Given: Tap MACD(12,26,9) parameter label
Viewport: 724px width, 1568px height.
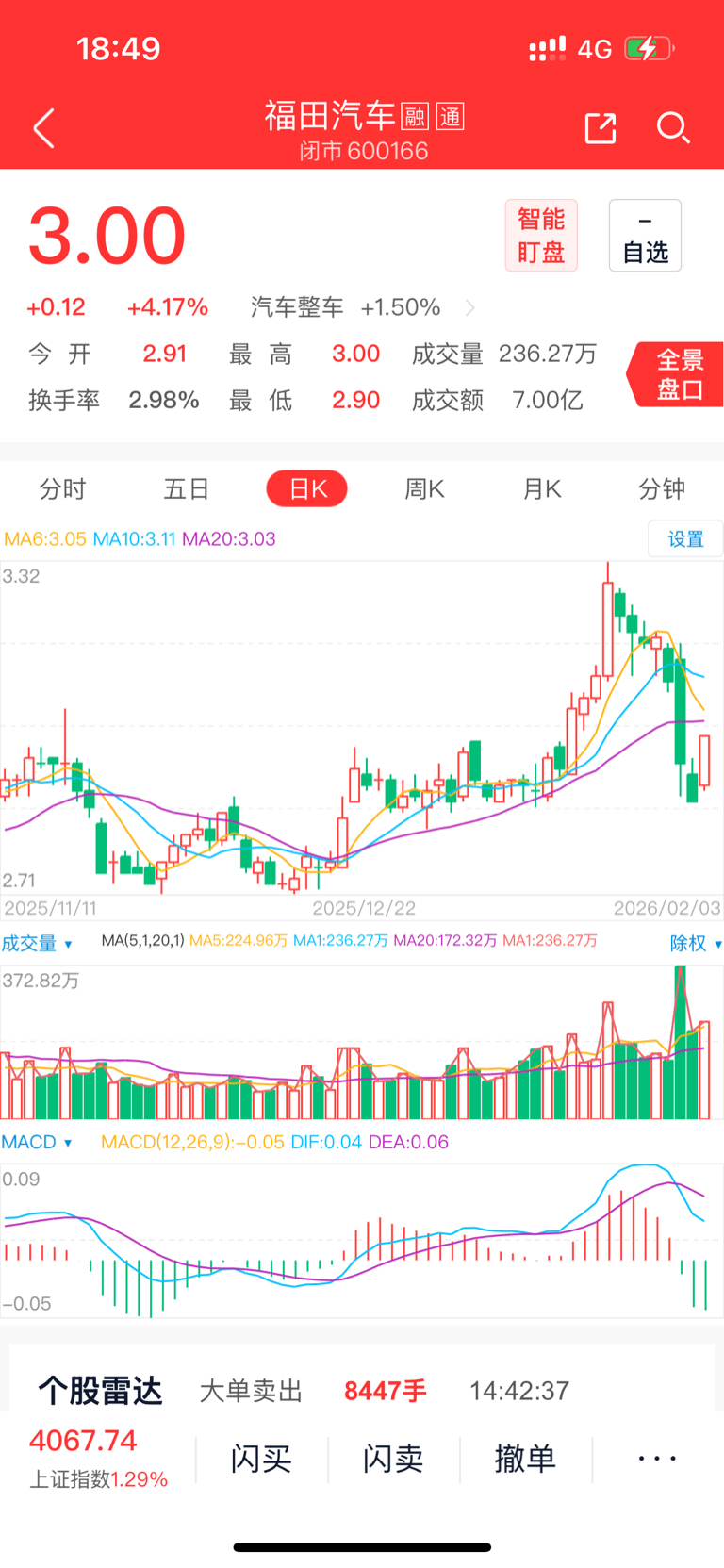Looking at the screenshot, I should pos(192,1143).
